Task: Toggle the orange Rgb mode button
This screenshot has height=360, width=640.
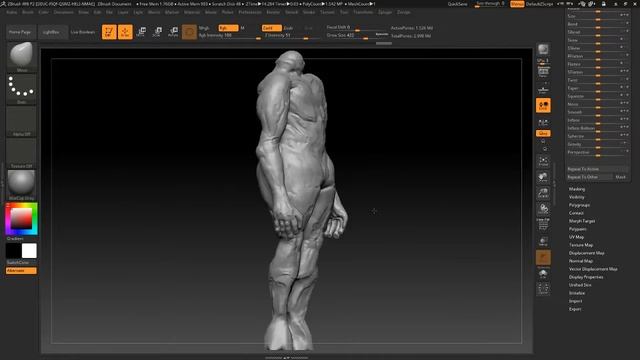Action: [x=228, y=28]
